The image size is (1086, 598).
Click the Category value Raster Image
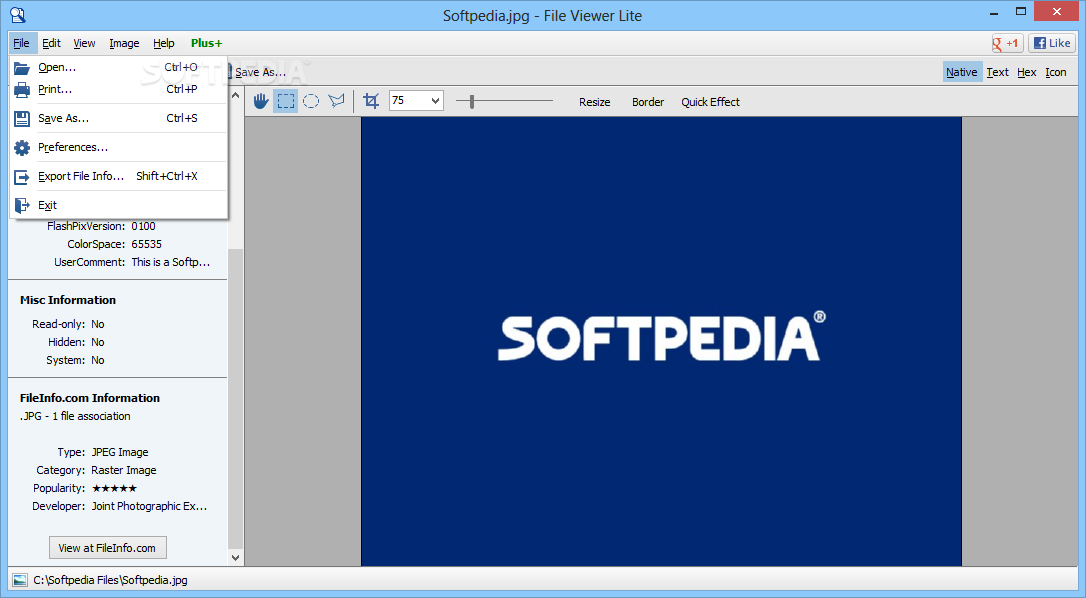click(124, 470)
